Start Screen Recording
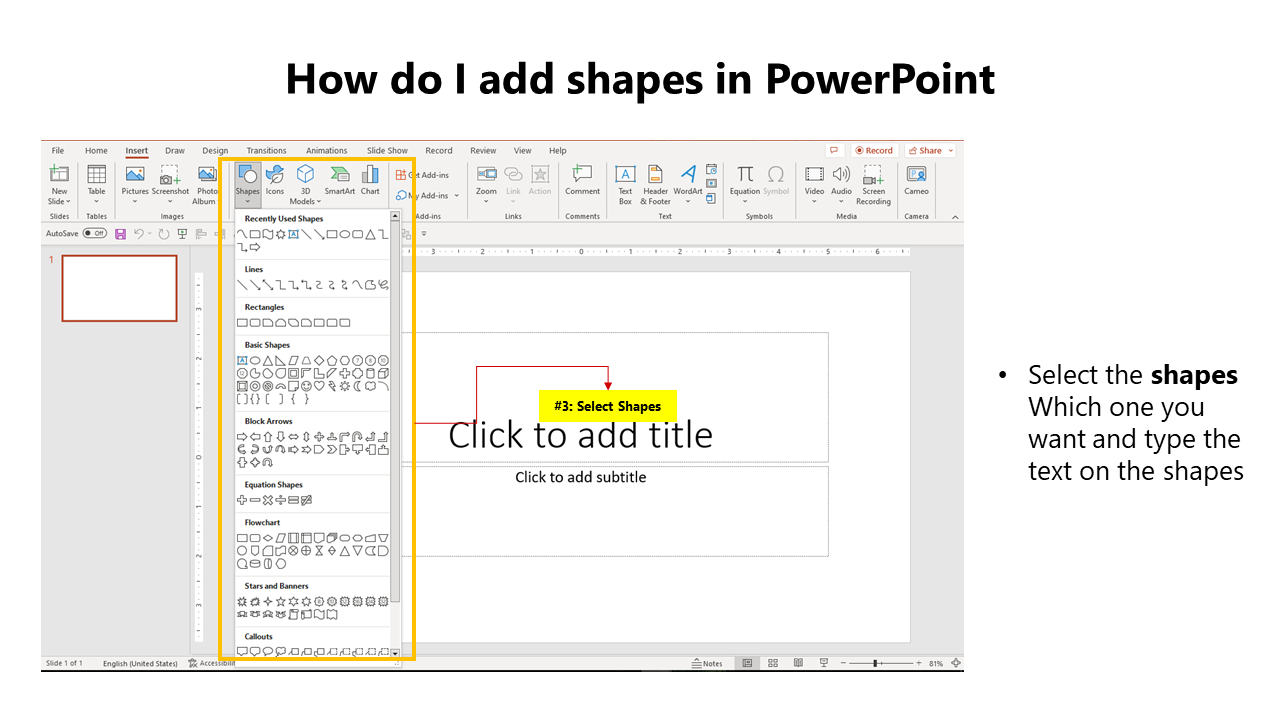 pyautogui.click(x=873, y=185)
